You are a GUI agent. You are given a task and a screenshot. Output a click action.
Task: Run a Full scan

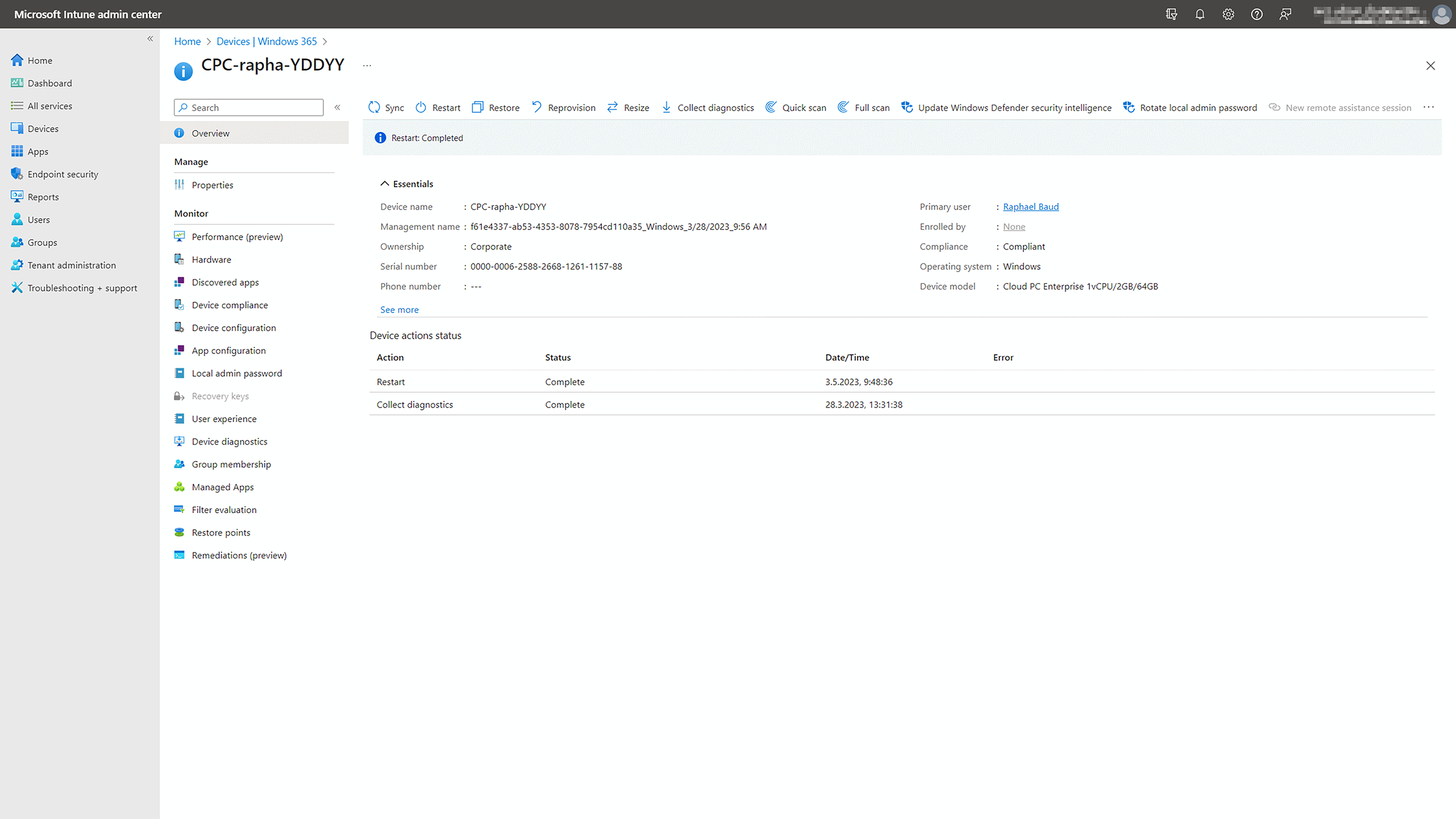pos(863,107)
